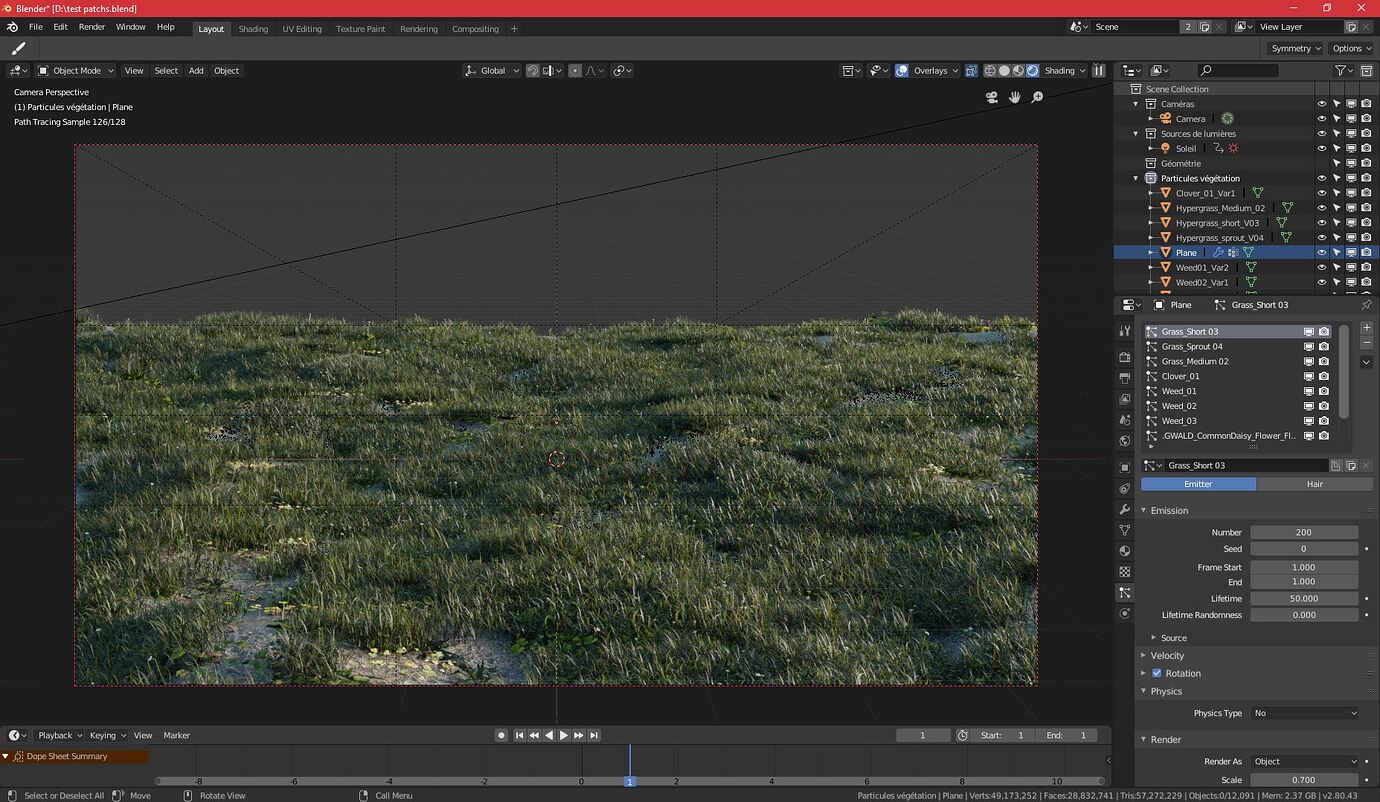Hide Clover_01_Var1 in the viewport
The height and width of the screenshot is (802, 1380).
[1321, 193]
